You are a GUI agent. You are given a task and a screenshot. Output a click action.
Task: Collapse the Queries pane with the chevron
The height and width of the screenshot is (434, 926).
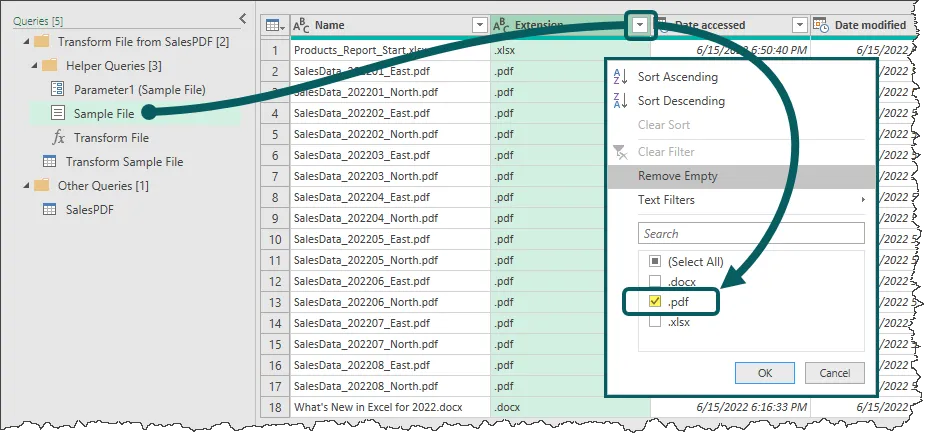(243, 18)
